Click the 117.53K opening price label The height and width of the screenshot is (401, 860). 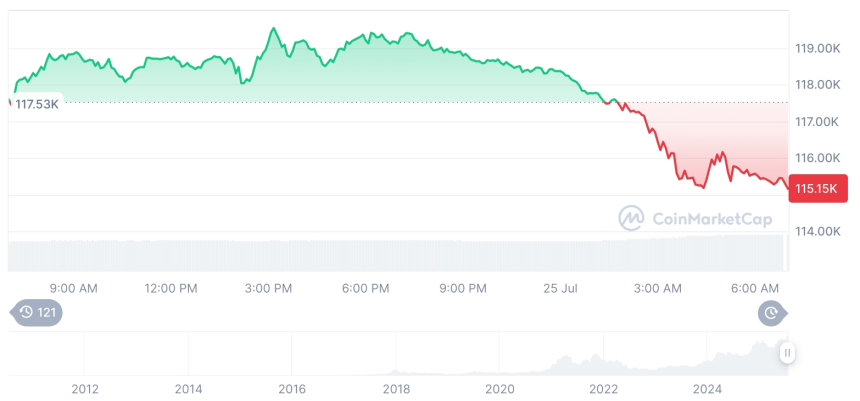click(x=36, y=103)
